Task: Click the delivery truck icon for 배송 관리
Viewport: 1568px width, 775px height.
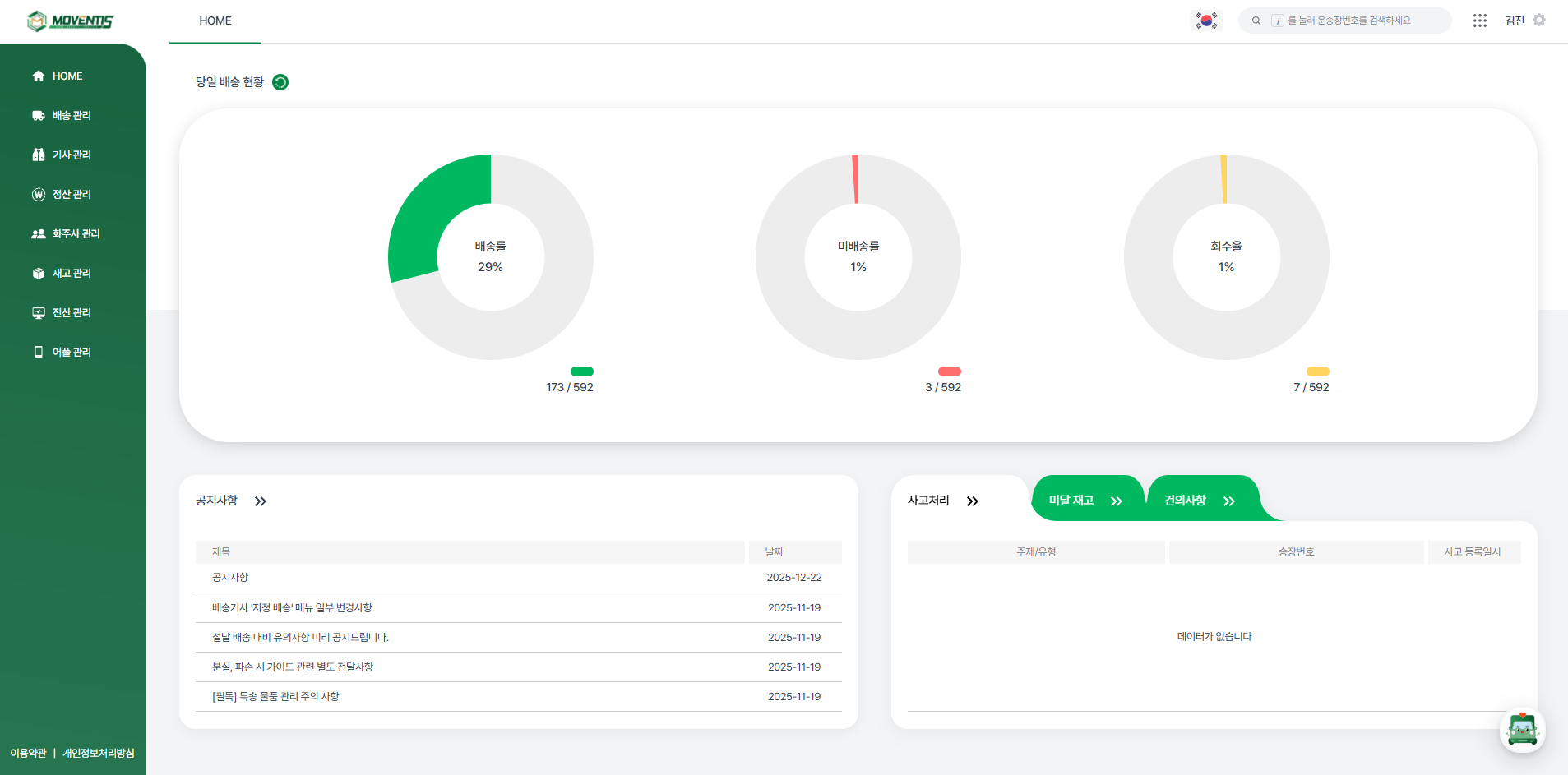Action: (39, 115)
